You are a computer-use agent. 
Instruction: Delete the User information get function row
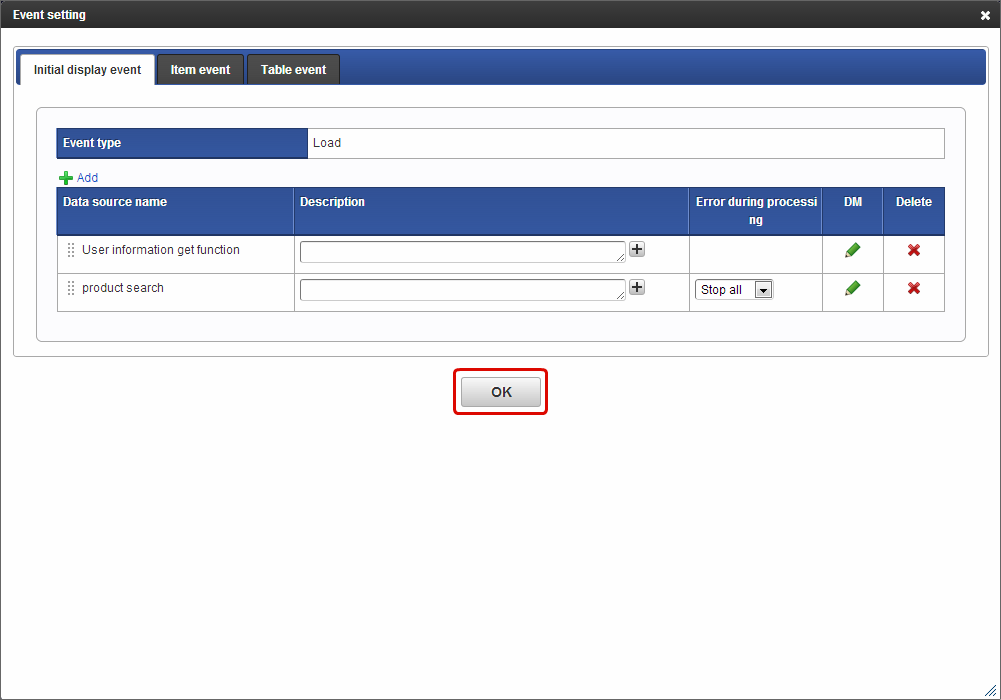(914, 250)
